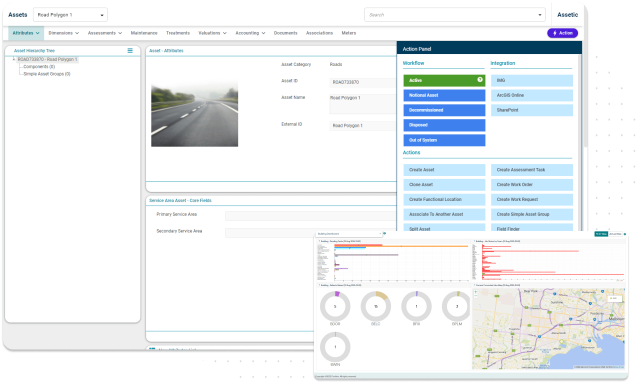
Task: Open the Asset Hierarchy Tree hamburger menu
Action: coord(130,51)
